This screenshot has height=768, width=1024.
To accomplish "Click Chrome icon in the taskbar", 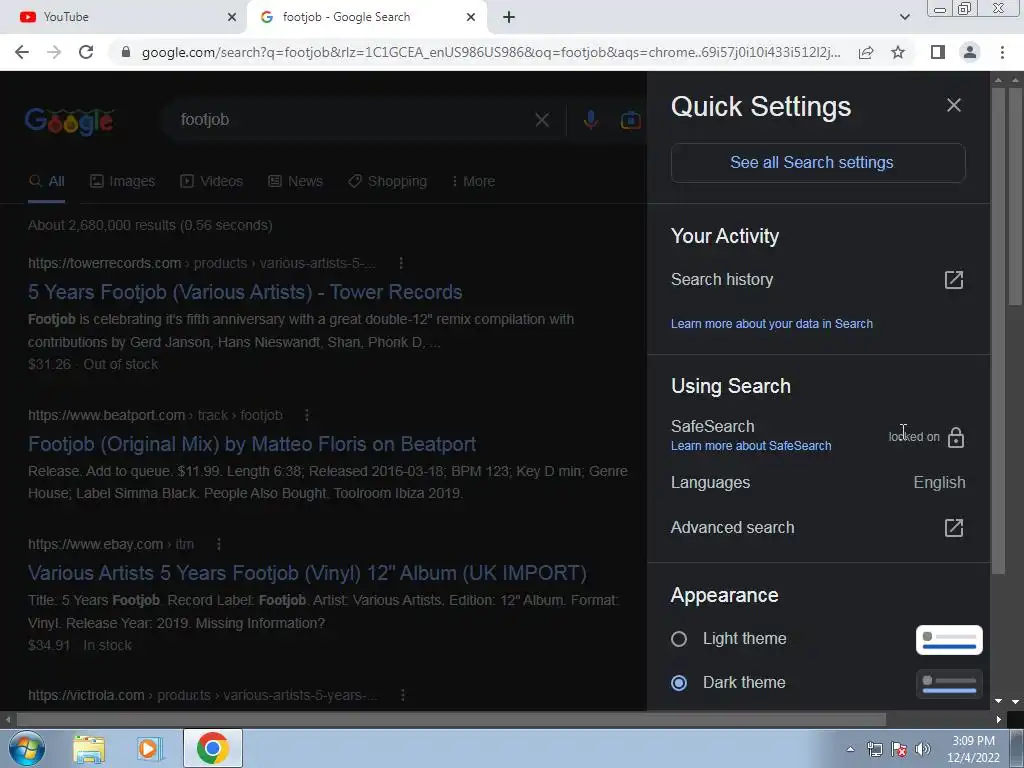I will pyautogui.click(x=212, y=748).
